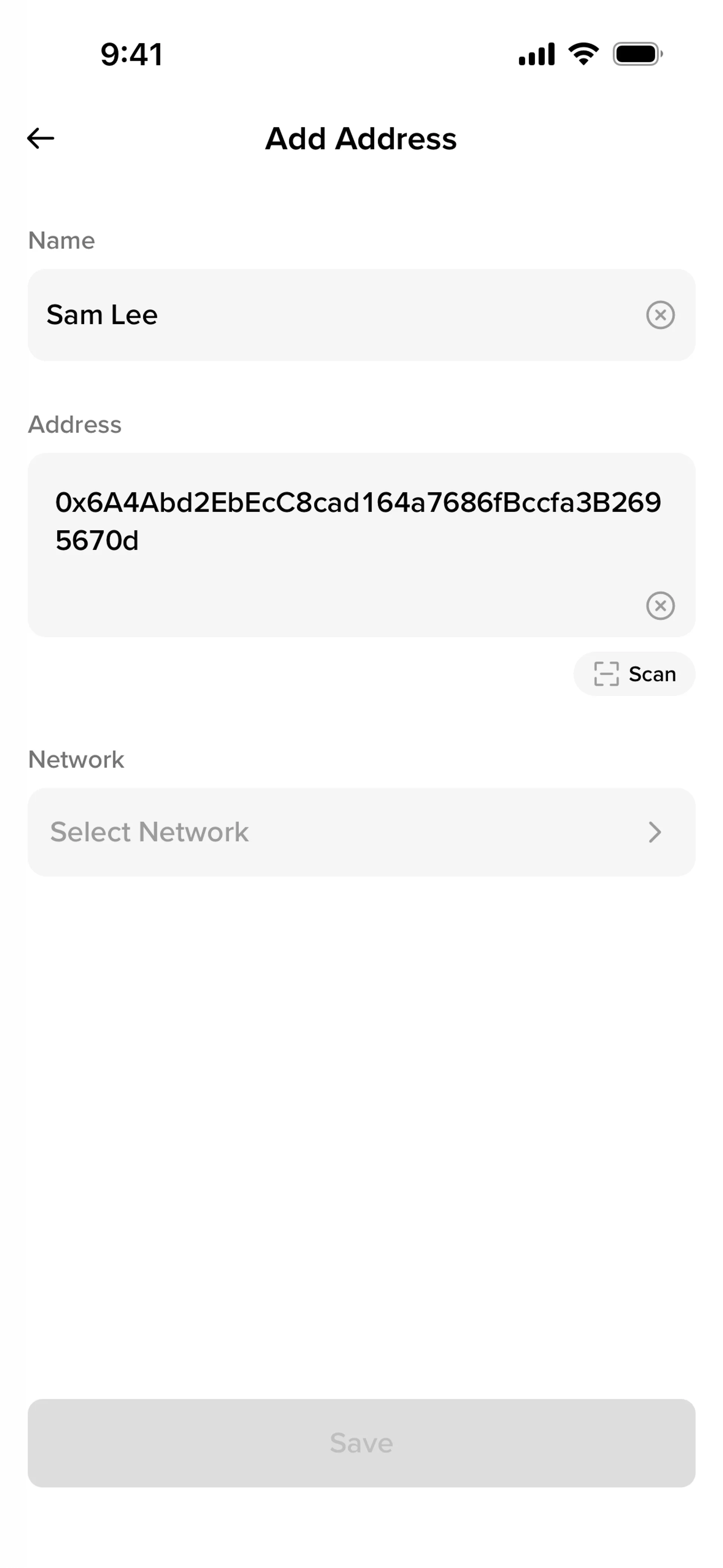Viewport: 723px width, 1568px height.
Task: Clear the Address field with its X icon
Action: (660, 606)
